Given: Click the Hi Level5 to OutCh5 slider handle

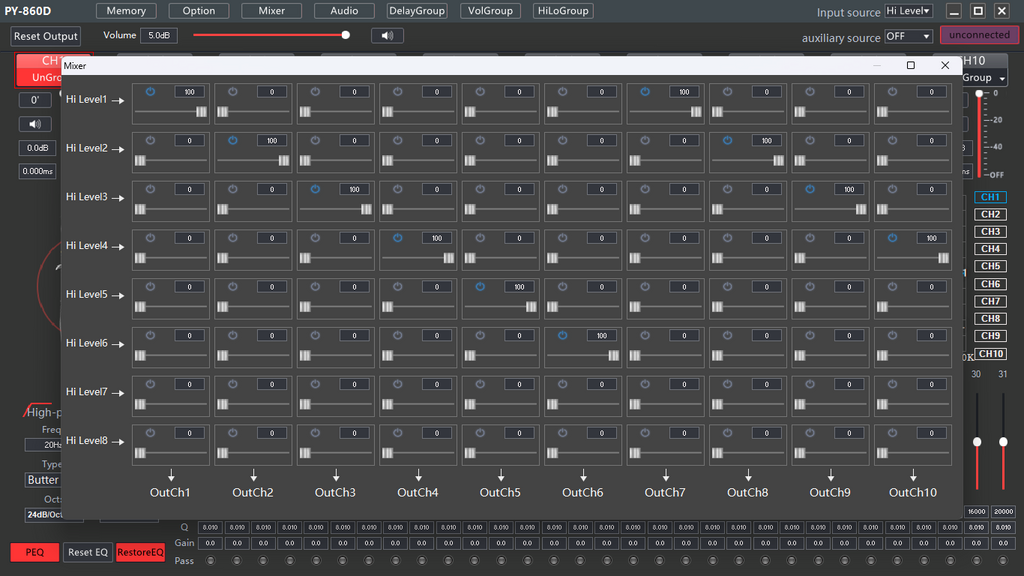Looking at the screenshot, I should coord(531,307).
